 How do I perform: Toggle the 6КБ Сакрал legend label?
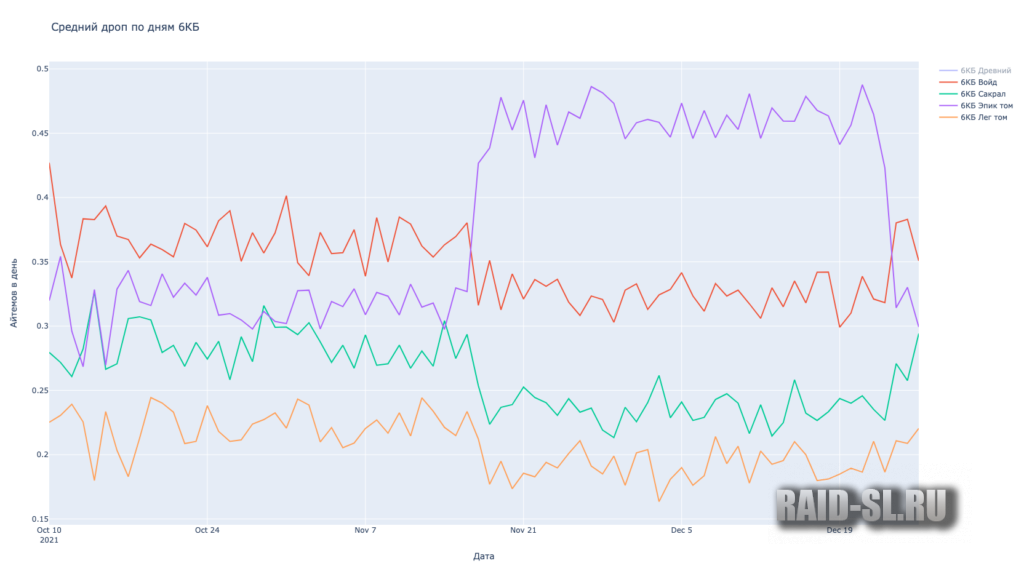point(981,94)
